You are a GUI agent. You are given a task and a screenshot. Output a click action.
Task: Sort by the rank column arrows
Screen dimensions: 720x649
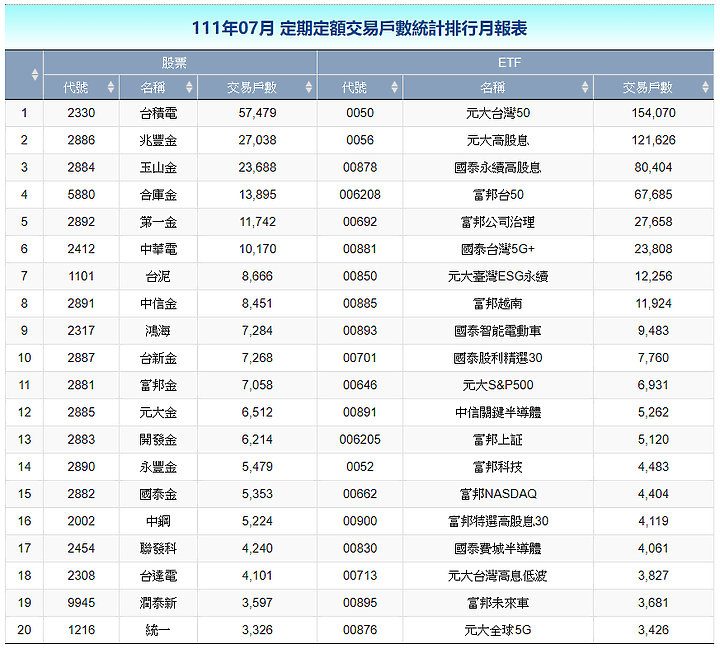(x=34, y=74)
